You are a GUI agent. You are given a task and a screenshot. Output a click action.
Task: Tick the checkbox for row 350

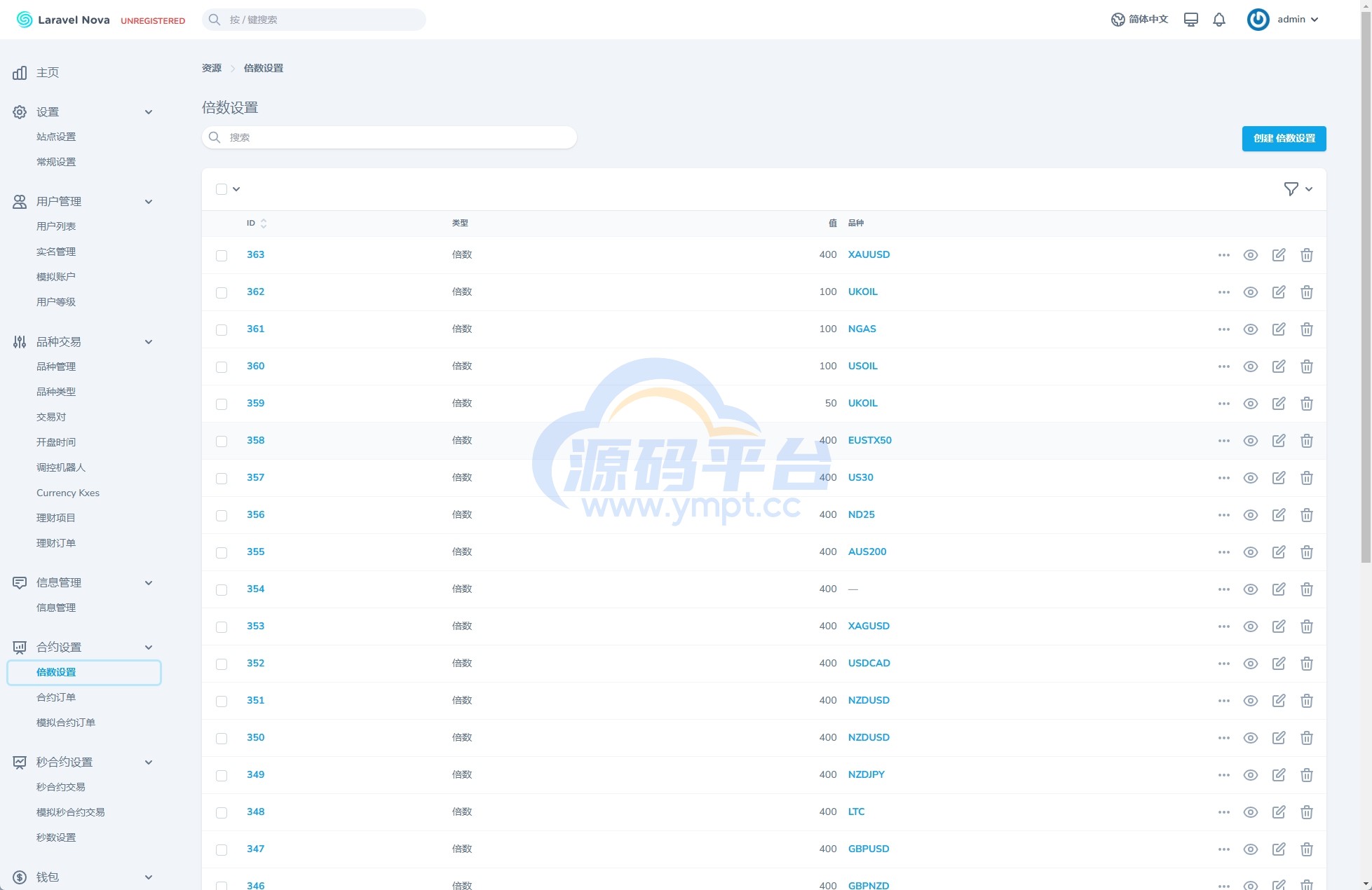pos(222,739)
